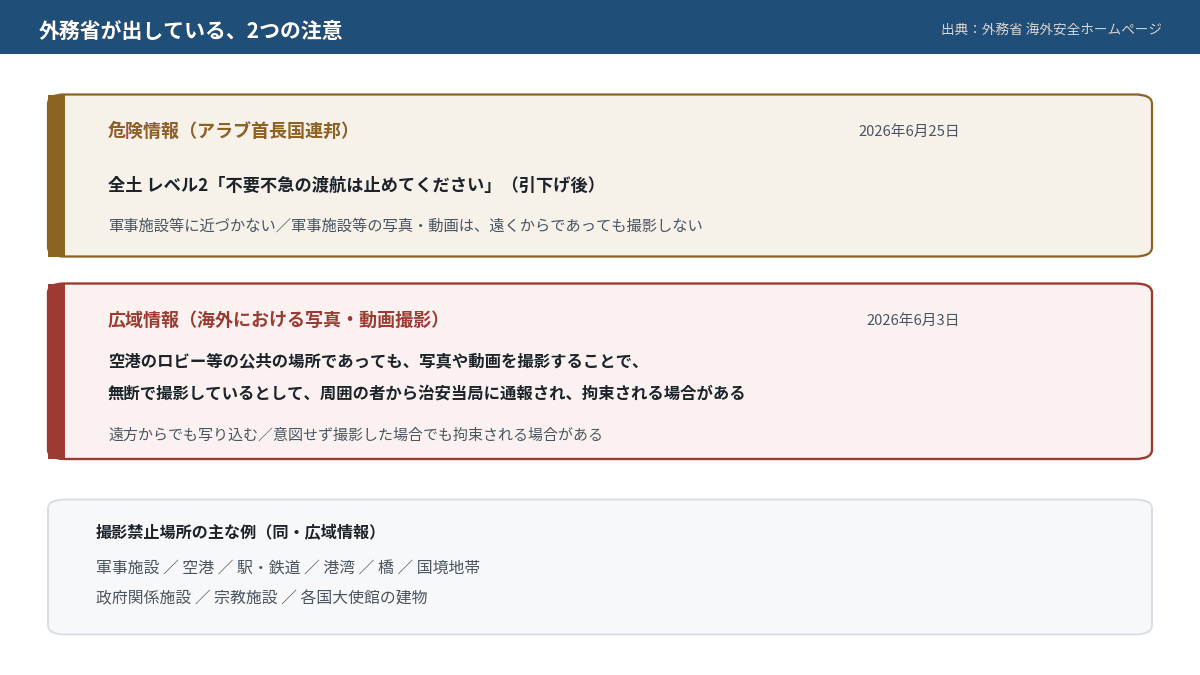
Task: Click the source note 出典：外務省 海外安全ホームページ
Action: [x=1051, y=29]
